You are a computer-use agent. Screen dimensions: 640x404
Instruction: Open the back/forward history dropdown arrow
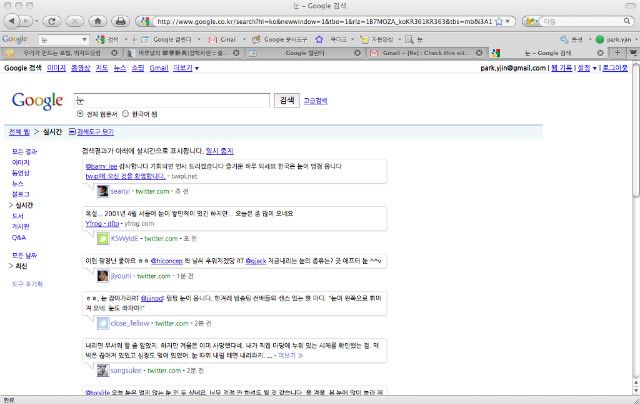click(x=36, y=21)
